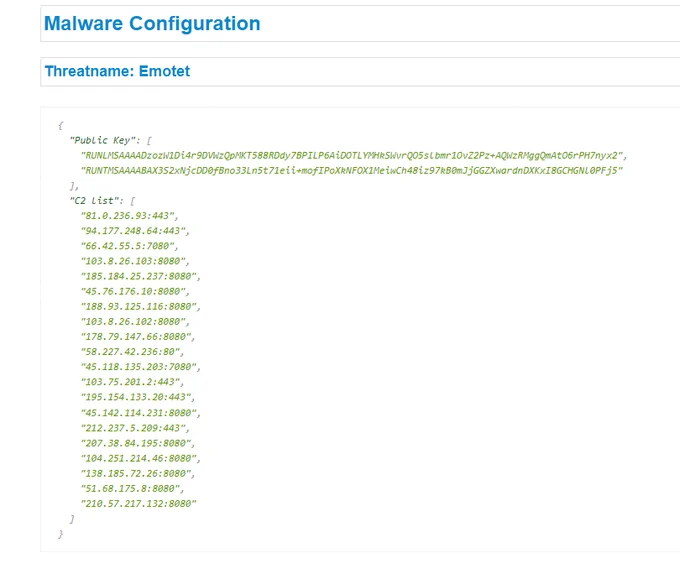680x574 pixels.
Task: Click the public key starting with RUNLMSAAAAD
Action: point(351,156)
